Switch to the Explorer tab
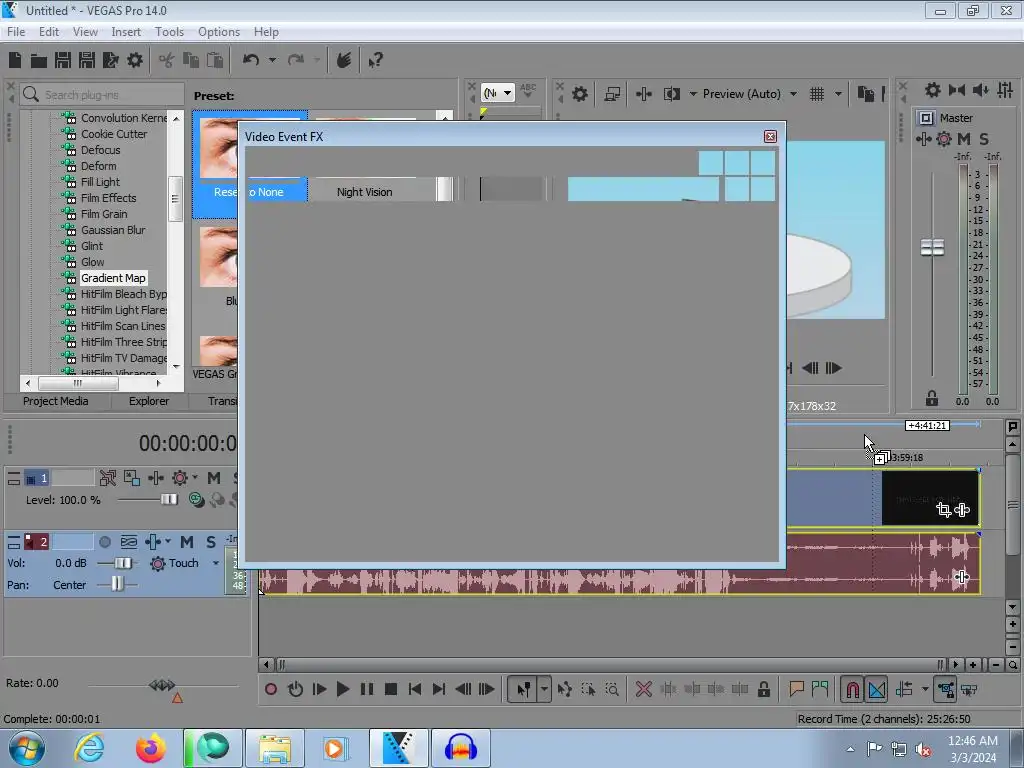 149,401
